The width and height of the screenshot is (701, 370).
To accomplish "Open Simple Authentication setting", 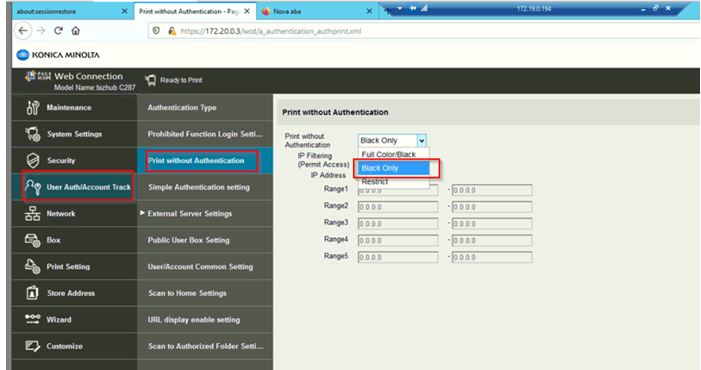I will coord(205,187).
